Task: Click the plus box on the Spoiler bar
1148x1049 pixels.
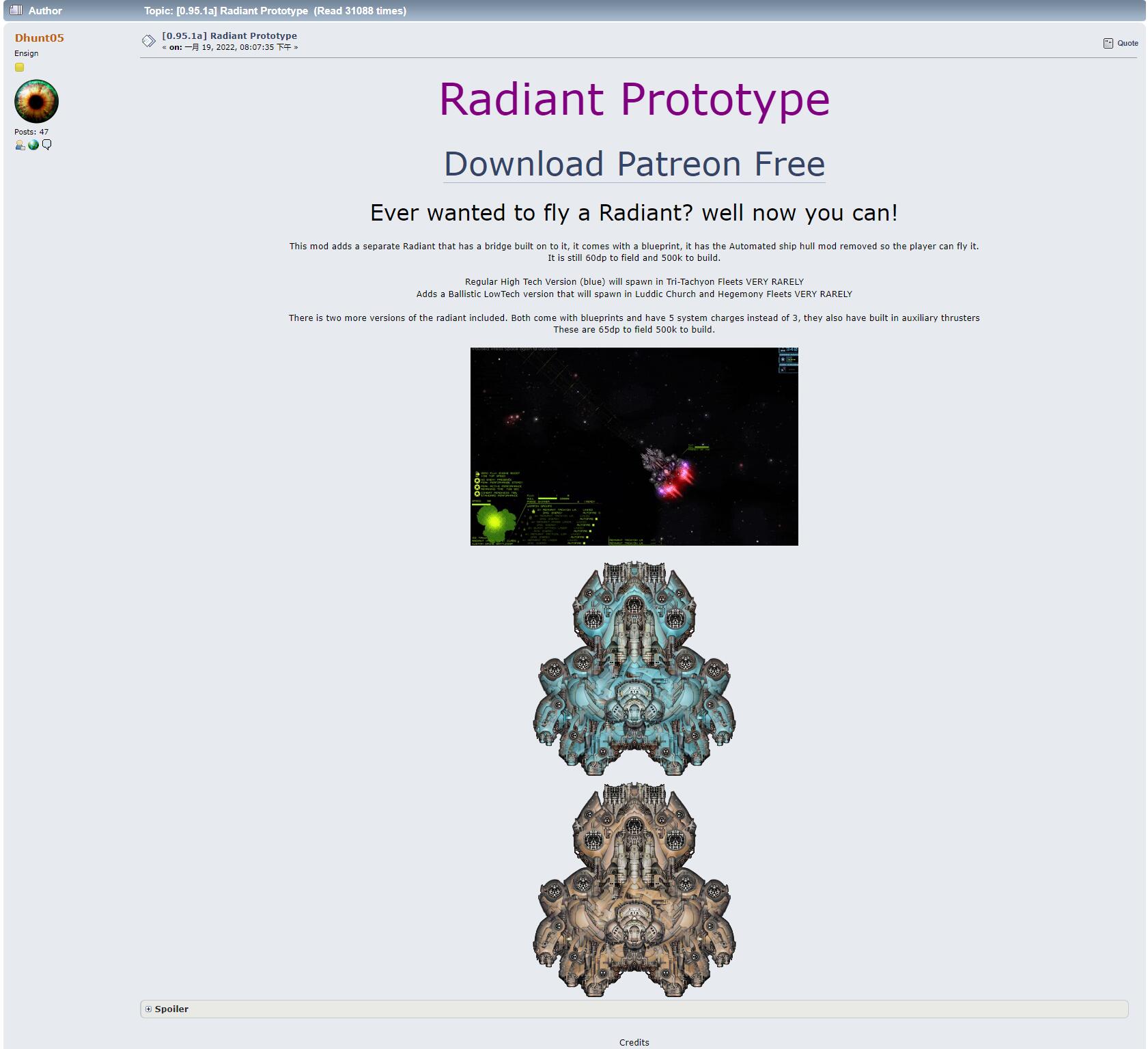Action: 148,1009
